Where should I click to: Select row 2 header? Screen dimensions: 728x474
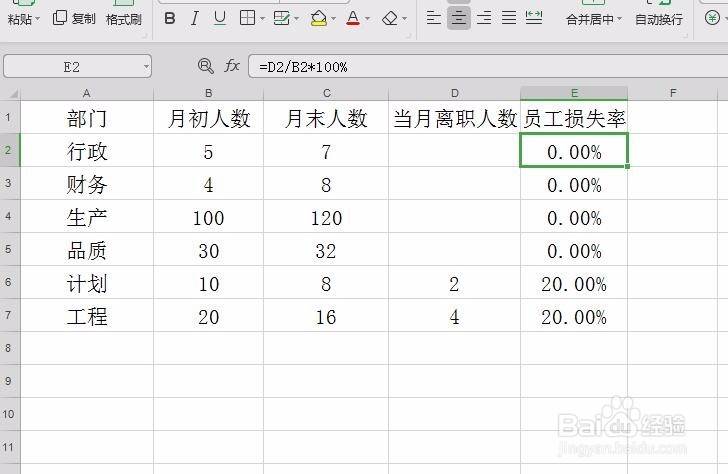(10, 150)
